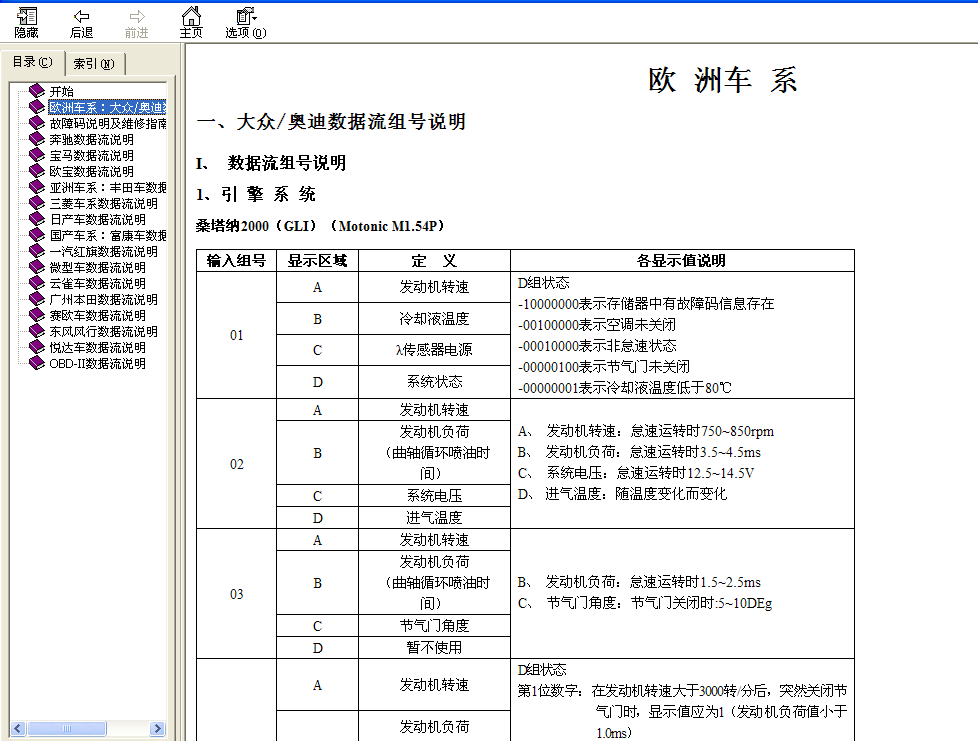Click the 欧洲车系 page title text
Image resolution: width=978 pixels, height=741 pixels.
pyautogui.click(x=722, y=80)
